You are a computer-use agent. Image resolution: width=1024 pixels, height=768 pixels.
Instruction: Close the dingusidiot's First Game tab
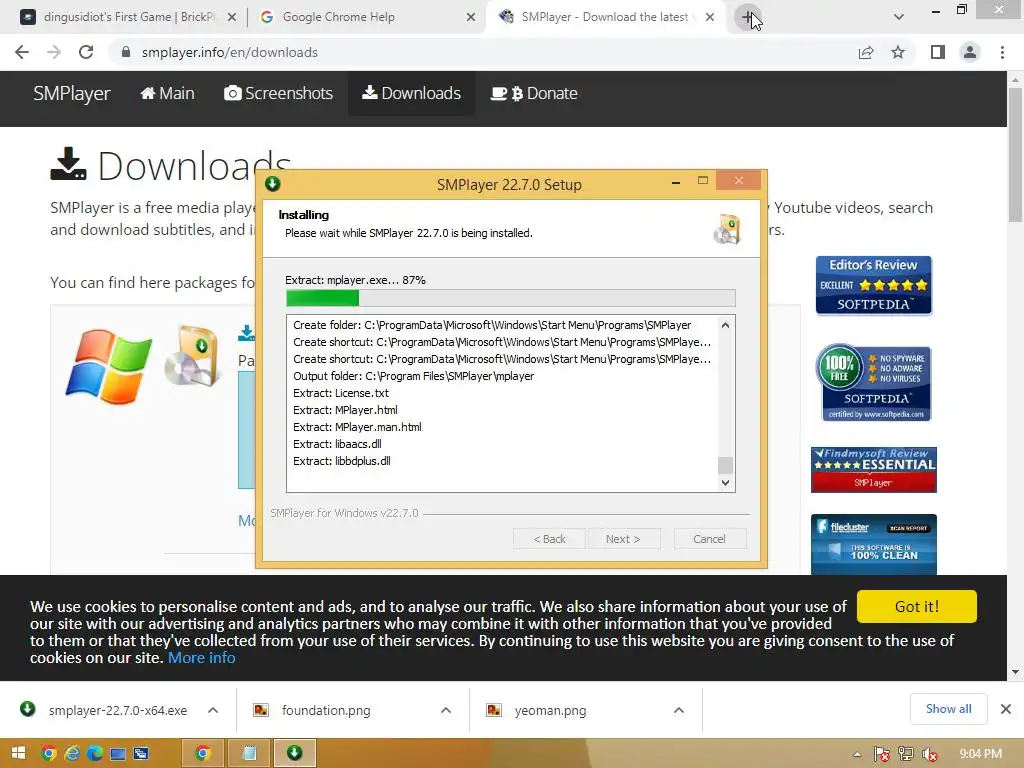[232, 18]
